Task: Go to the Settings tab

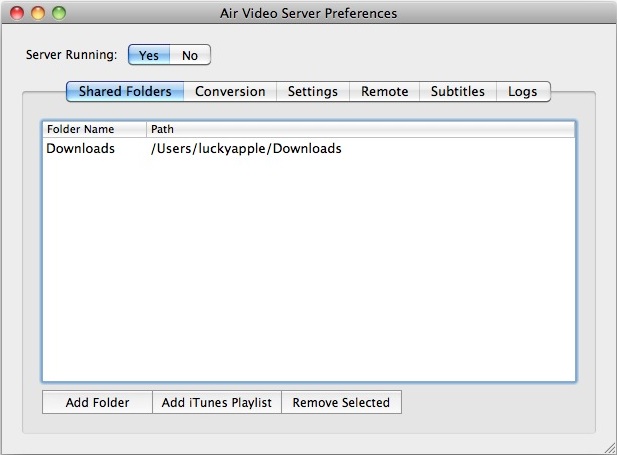Action: tap(313, 91)
